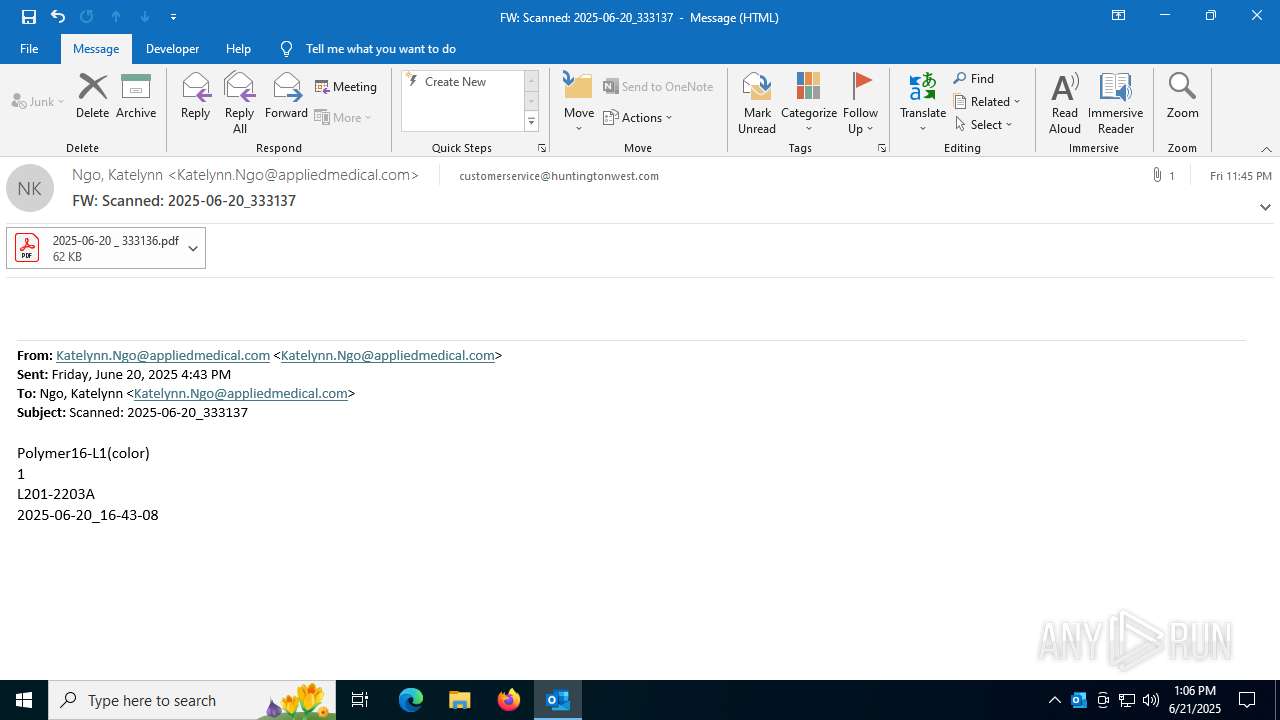The height and width of the screenshot is (720, 1280).
Task: Open Task View on taskbar
Action: (x=360, y=700)
